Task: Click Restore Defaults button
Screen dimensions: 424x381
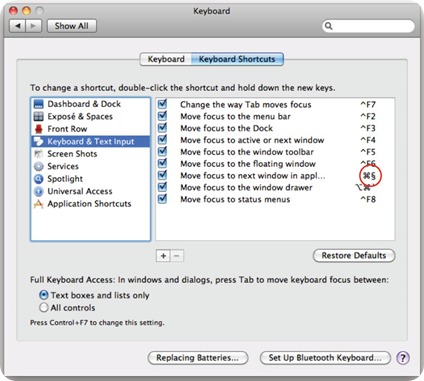Action: point(354,256)
